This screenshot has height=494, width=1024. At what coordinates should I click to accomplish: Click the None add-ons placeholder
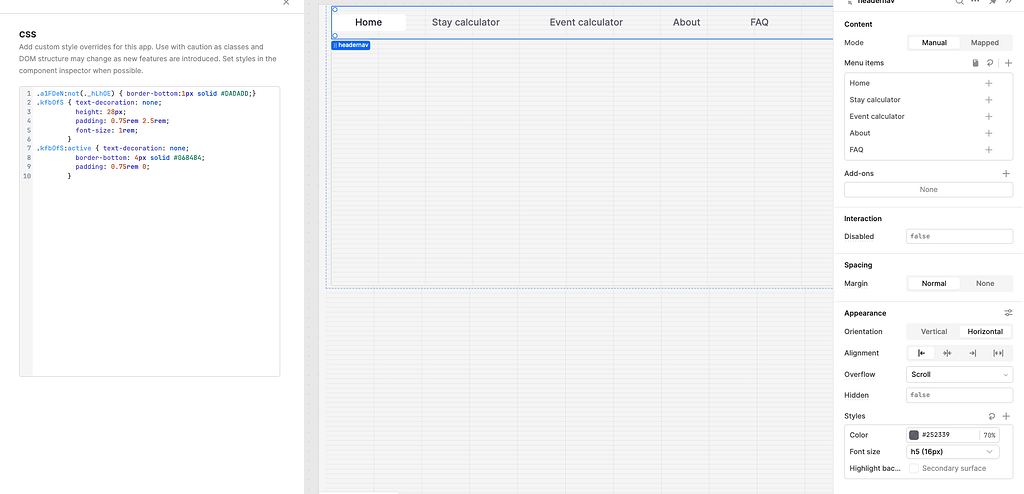coord(928,189)
